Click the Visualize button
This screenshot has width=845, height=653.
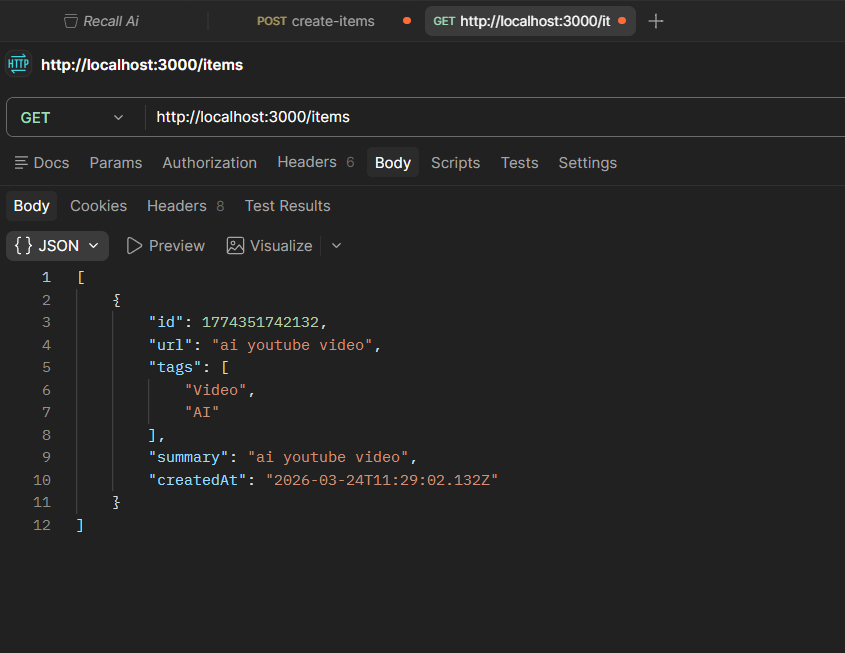pyautogui.click(x=269, y=246)
